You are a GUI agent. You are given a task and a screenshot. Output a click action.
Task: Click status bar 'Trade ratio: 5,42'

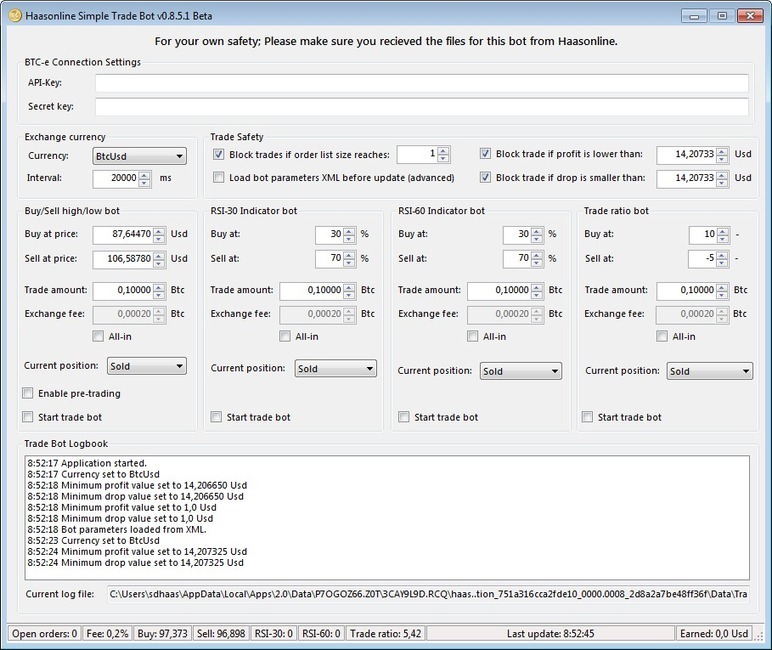(386, 634)
